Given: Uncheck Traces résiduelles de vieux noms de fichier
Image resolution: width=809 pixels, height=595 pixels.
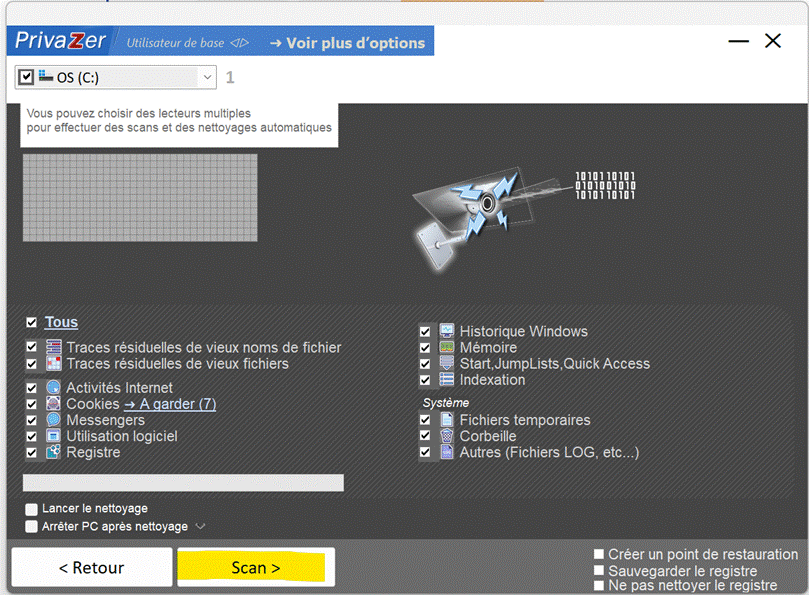Looking at the screenshot, I should click(31, 347).
